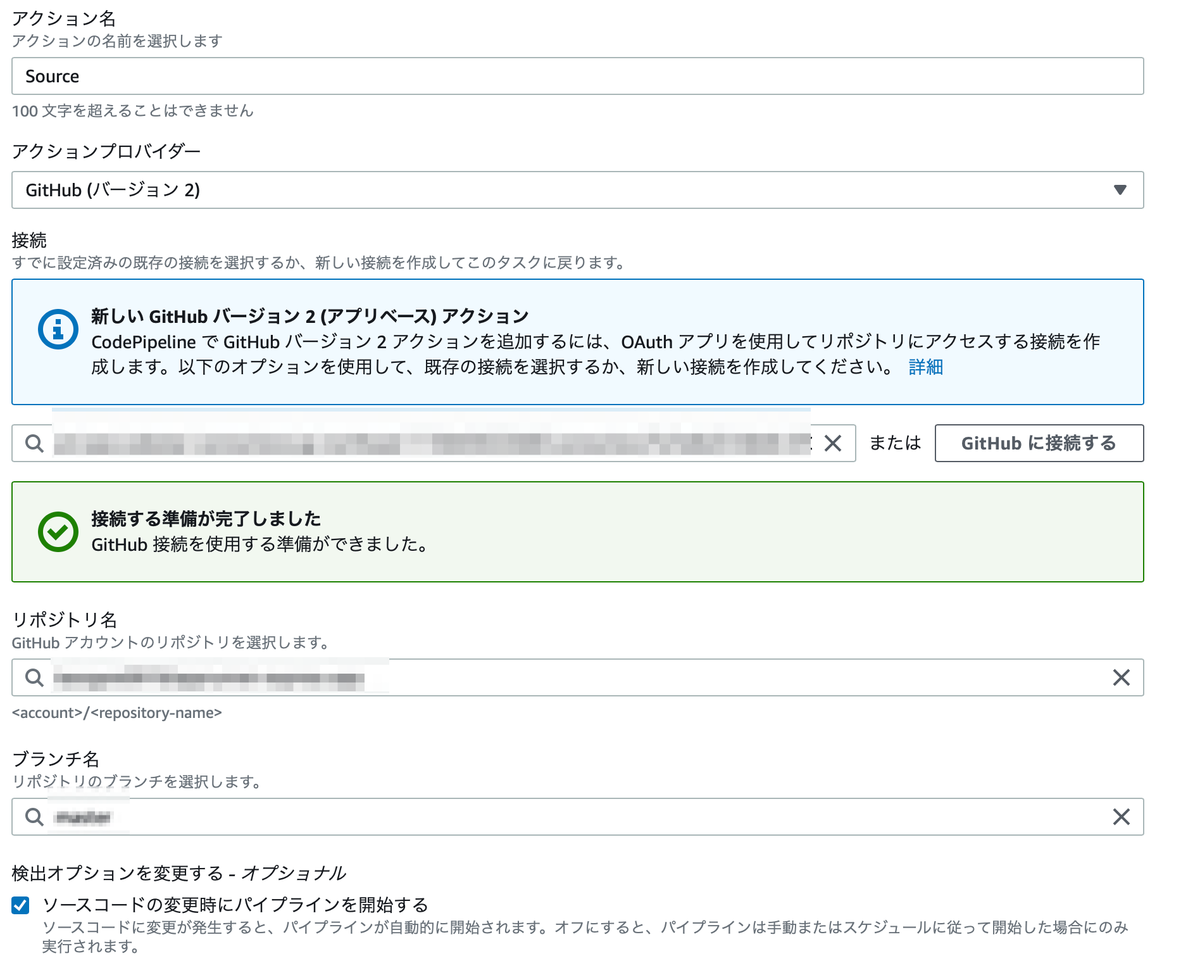Click the magnifier icon in connection field
The height and width of the screenshot is (975, 1200).
coord(34,443)
